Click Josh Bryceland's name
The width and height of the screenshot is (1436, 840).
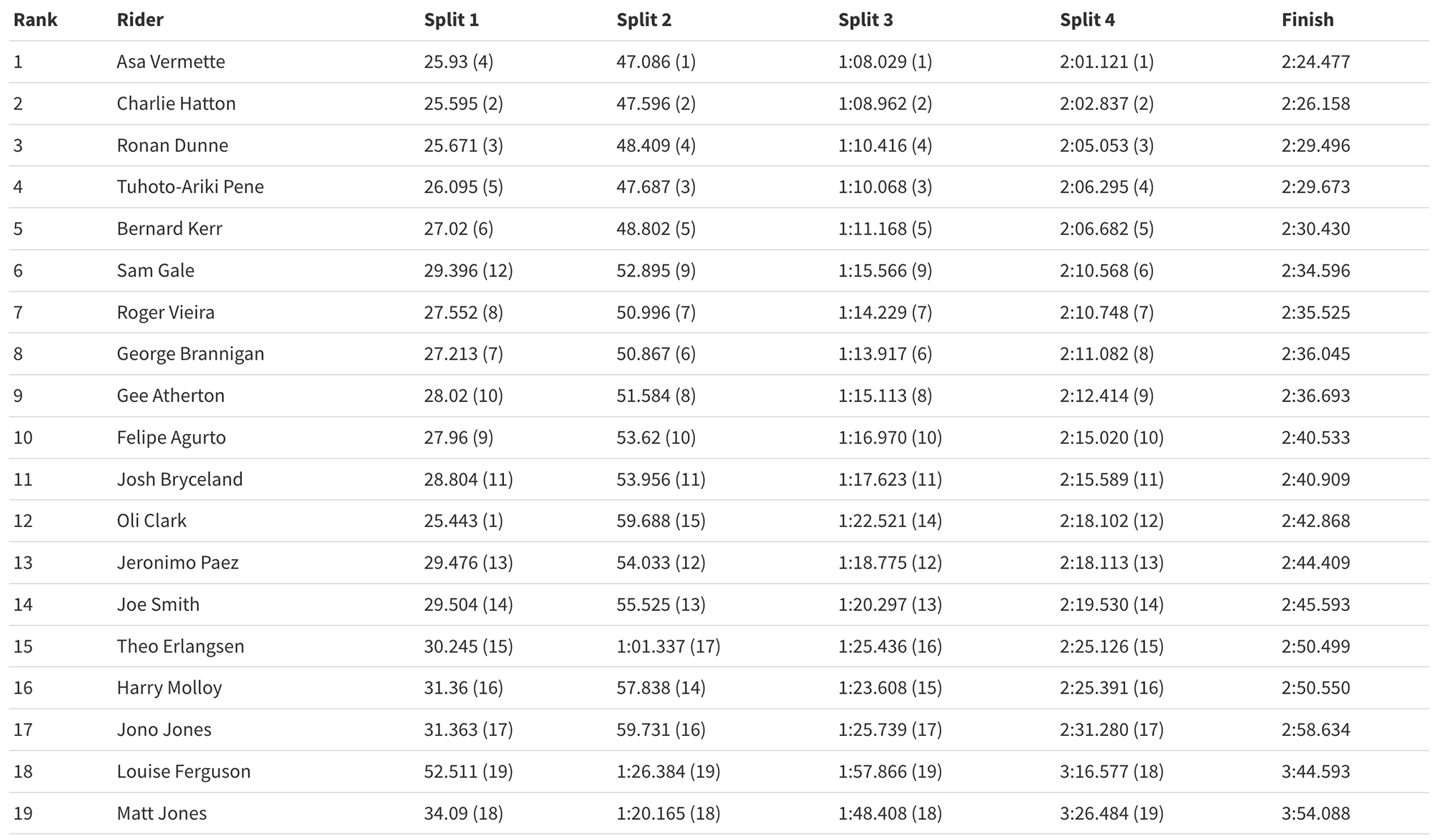tap(179, 479)
